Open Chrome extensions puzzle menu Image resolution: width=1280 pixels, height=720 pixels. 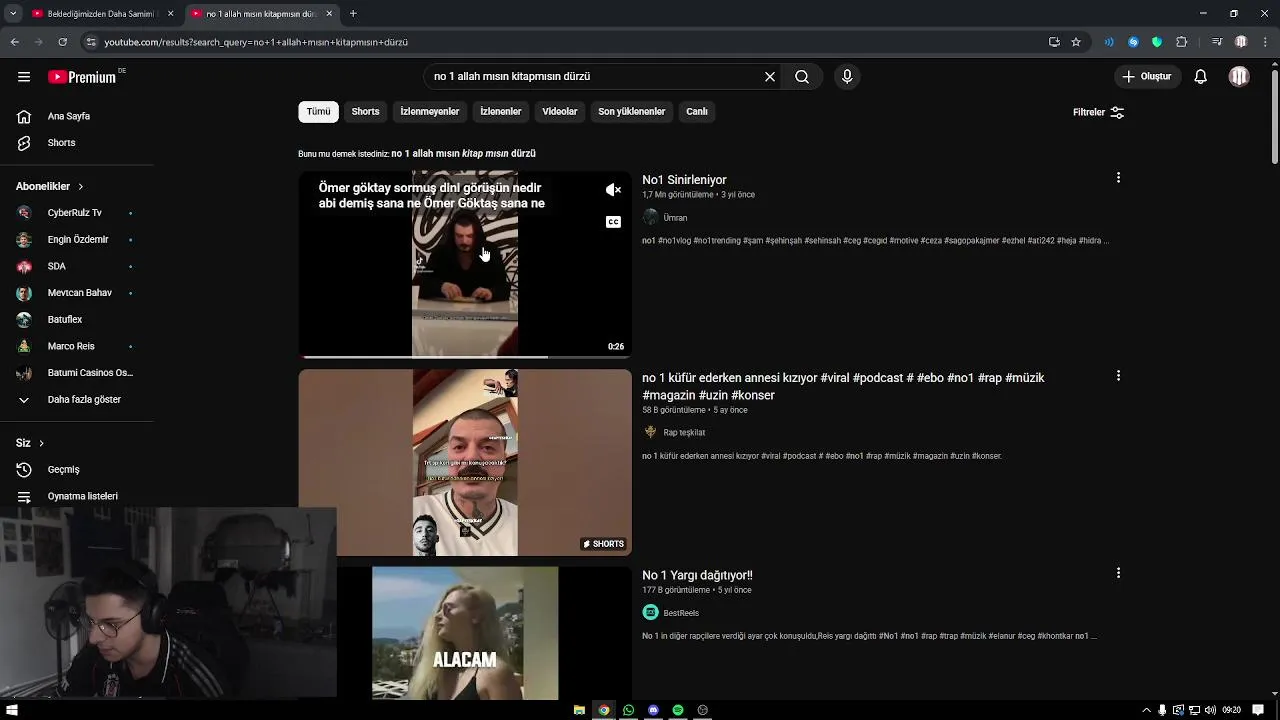(x=1181, y=42)
